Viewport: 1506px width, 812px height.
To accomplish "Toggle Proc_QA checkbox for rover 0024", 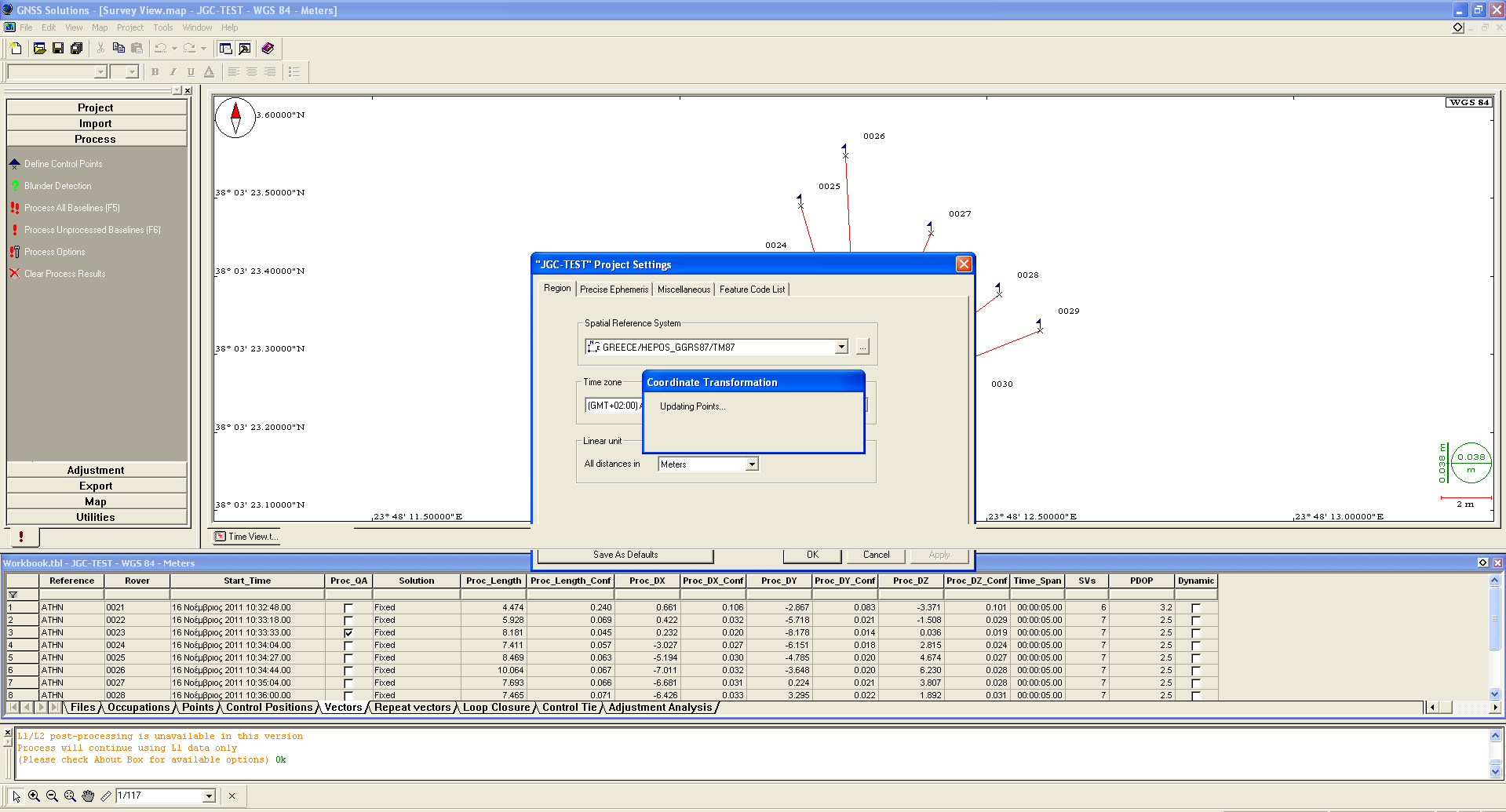I will (x=348, y=646).
